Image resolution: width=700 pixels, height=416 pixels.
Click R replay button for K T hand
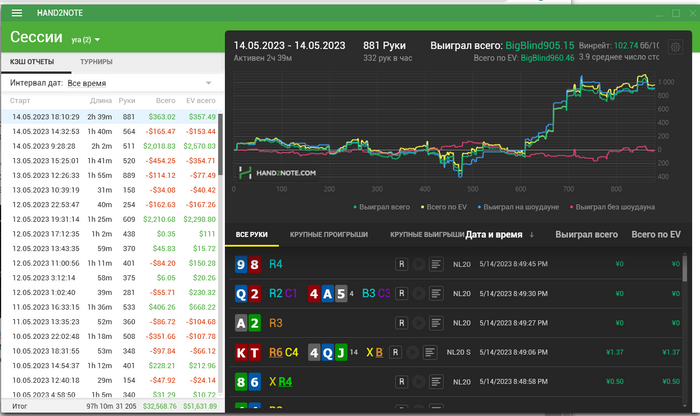click(x=395, y=353)
